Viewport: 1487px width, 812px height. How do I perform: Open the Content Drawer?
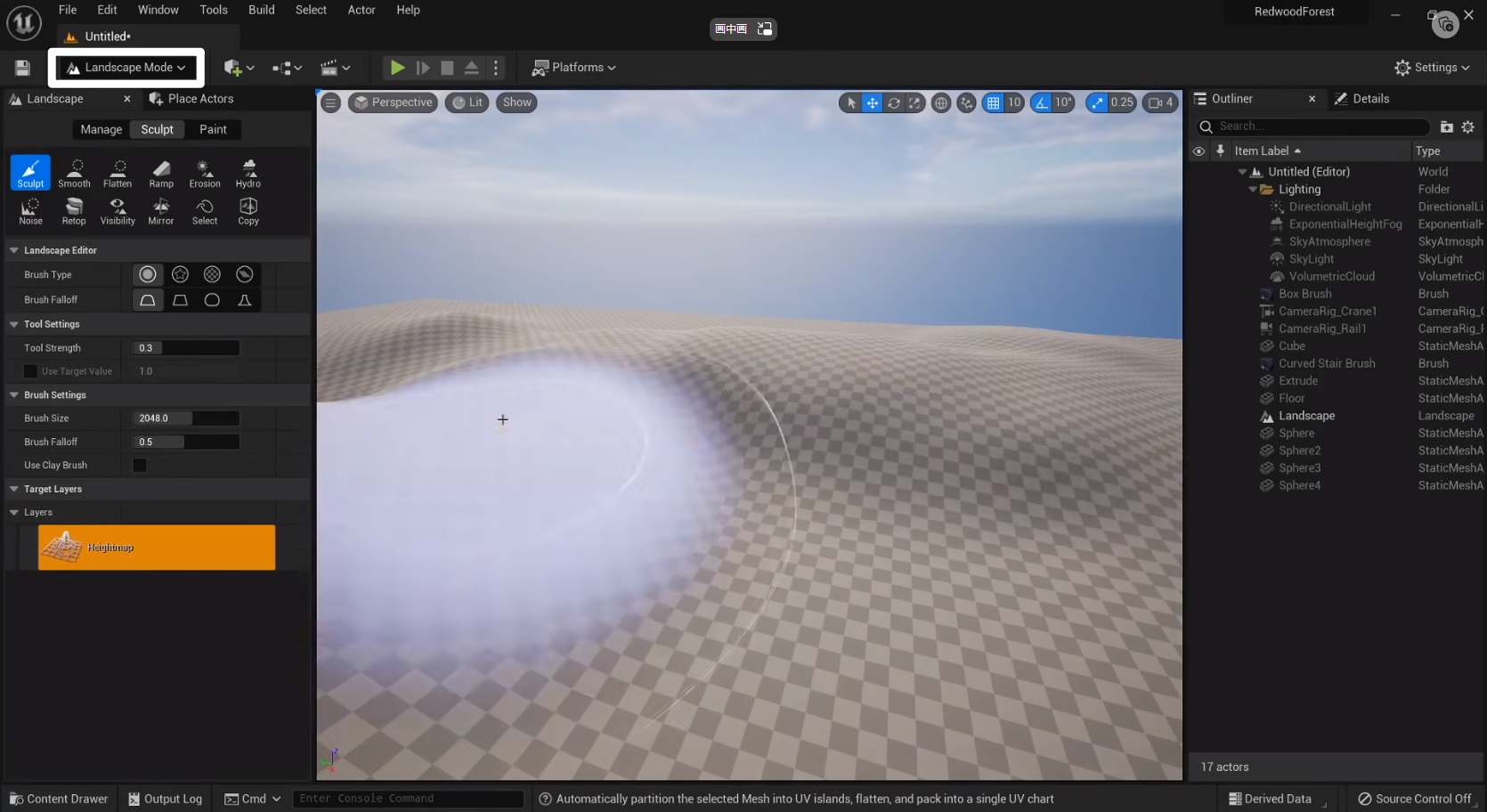point(59,799)
